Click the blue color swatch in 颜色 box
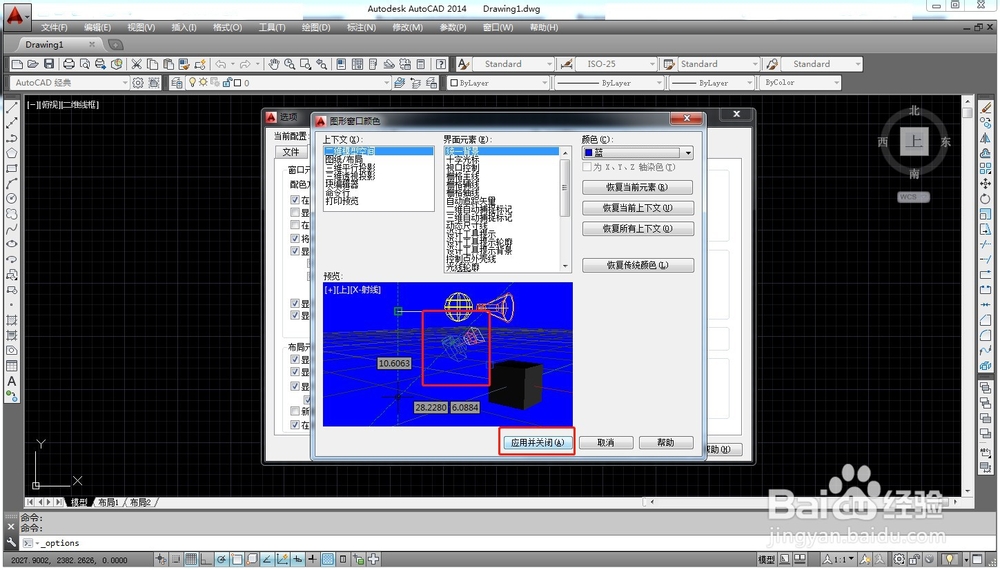 [x=589, y=153]
